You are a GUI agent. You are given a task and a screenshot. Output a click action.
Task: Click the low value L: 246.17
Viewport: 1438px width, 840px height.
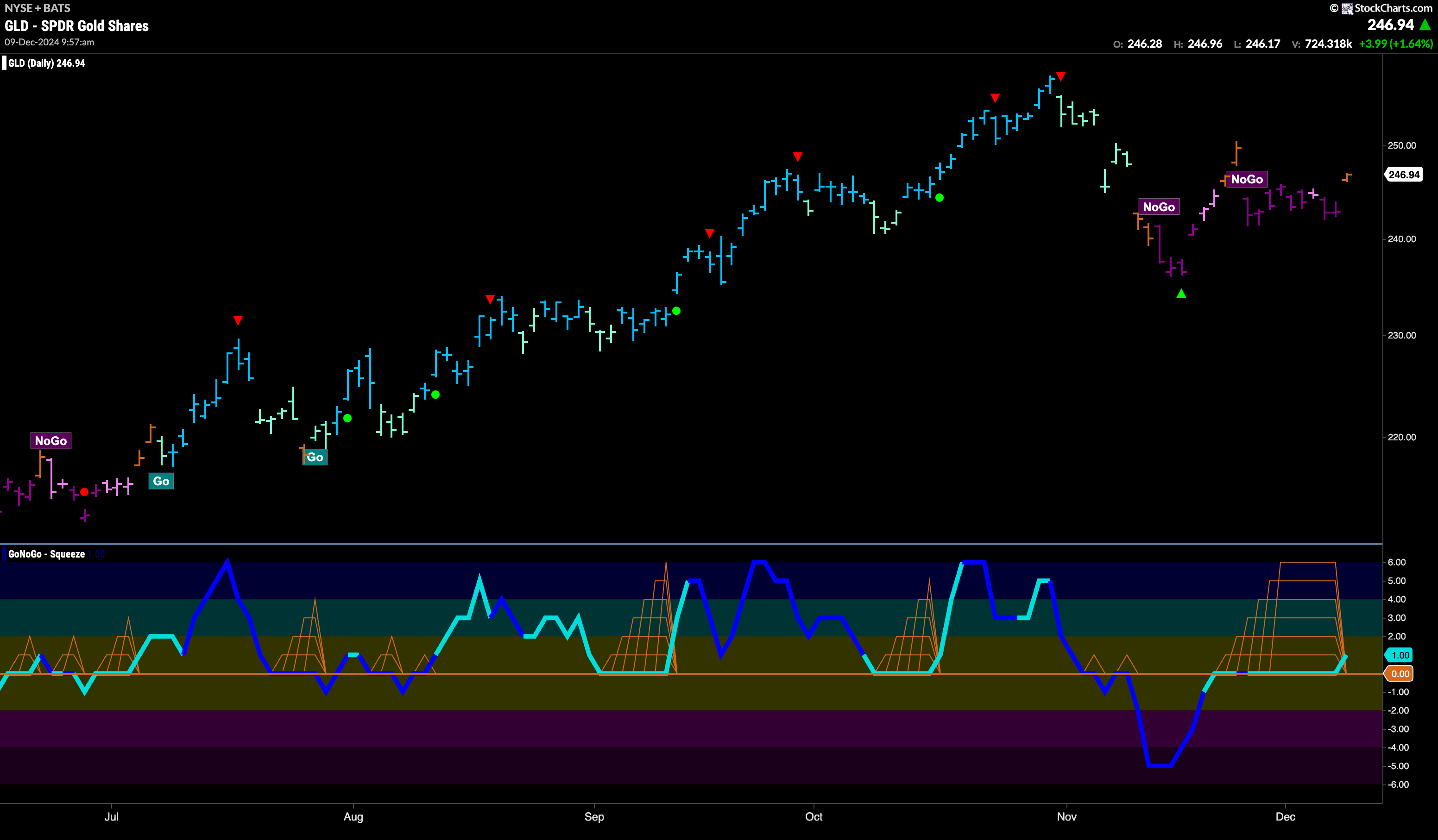point(1256,44)
